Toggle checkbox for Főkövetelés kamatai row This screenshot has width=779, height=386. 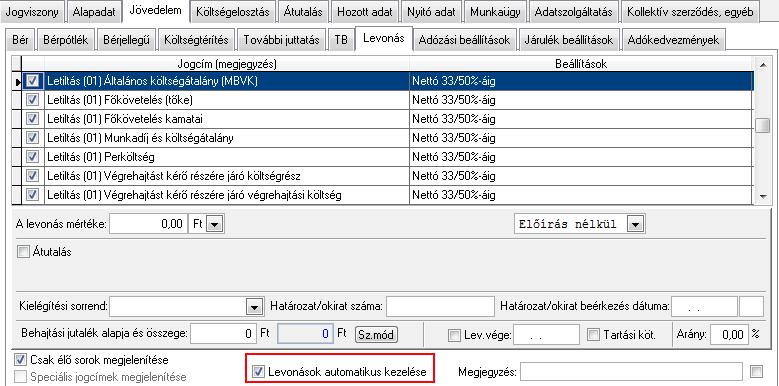33,119
